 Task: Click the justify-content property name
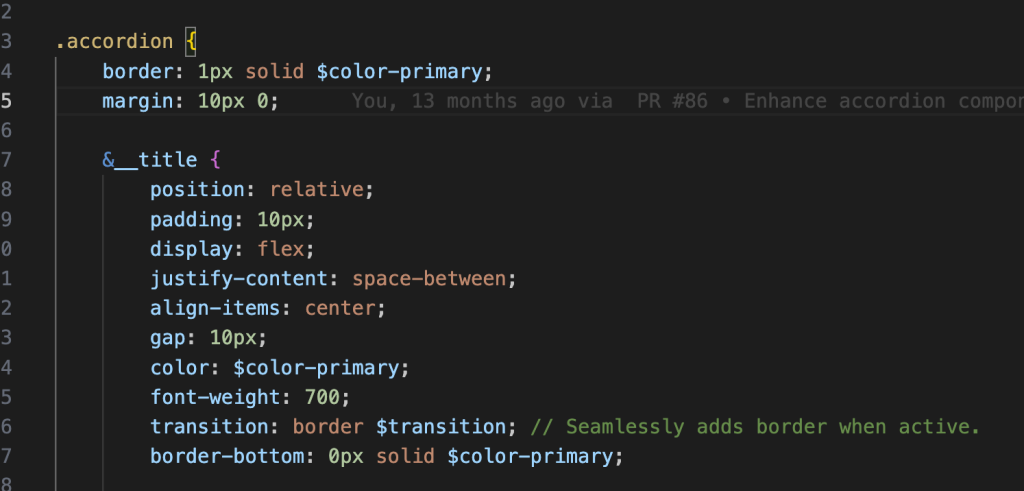tap(236, 277)
